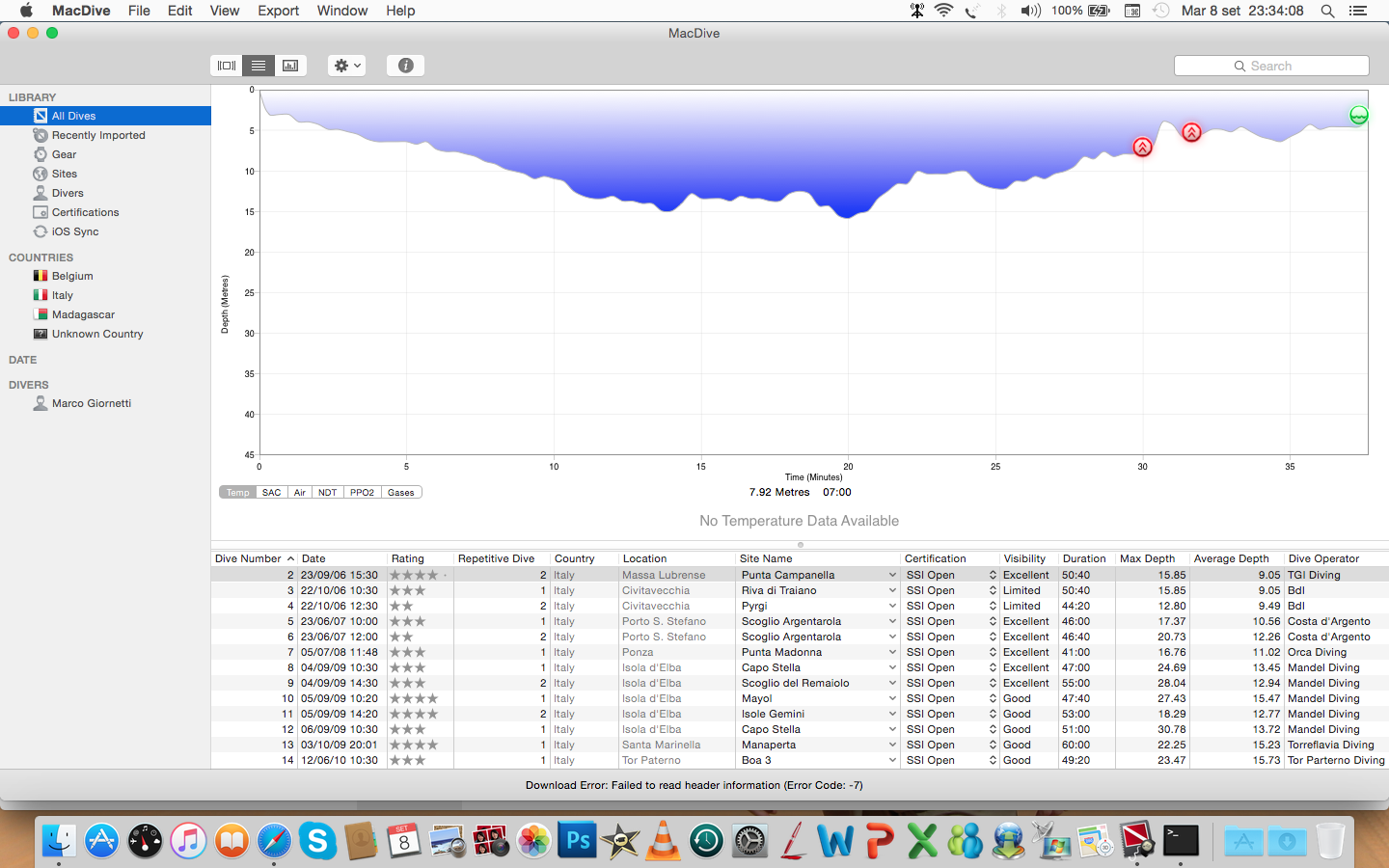The width and height of the screenshot is (1389, 868).
Task: Click the green surface marker on profile
Action: click(x=1358, y=116)
